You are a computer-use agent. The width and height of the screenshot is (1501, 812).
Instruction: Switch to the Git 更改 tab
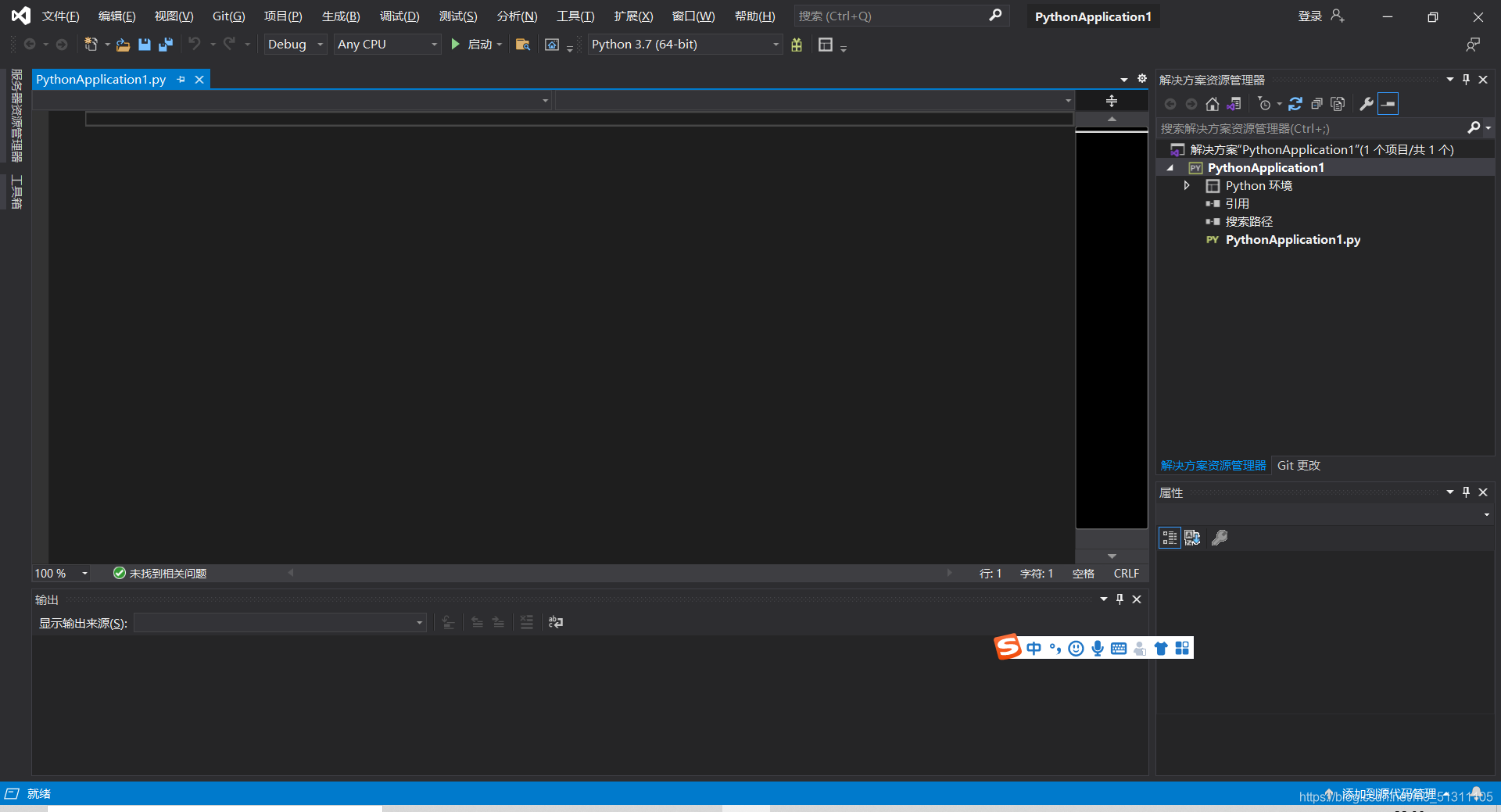pos(1299,466)
